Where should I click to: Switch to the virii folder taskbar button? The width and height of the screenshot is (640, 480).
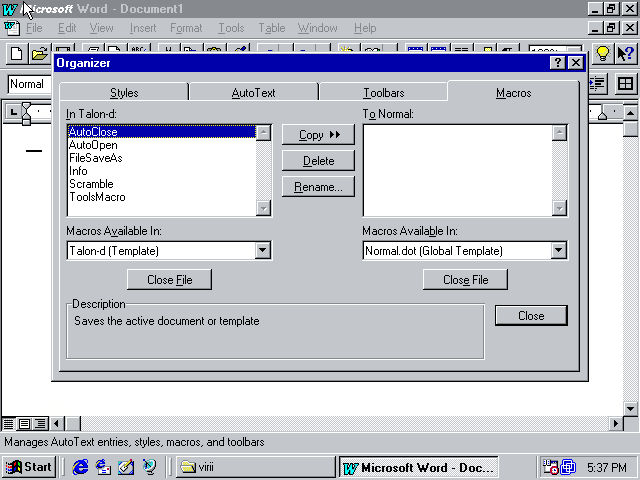[x=256, y=467]
